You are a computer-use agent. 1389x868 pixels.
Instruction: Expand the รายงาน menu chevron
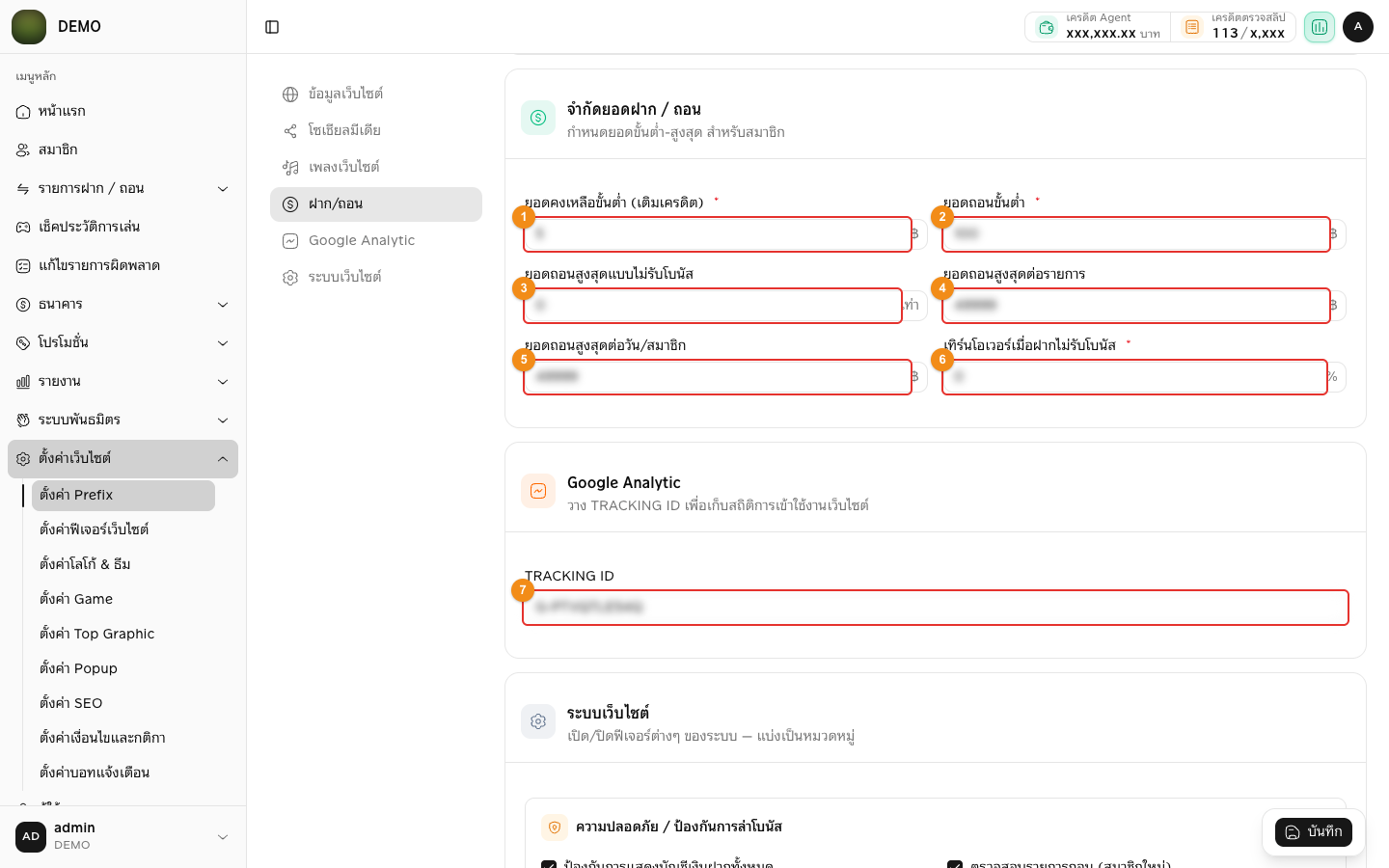tap(223, 382)
